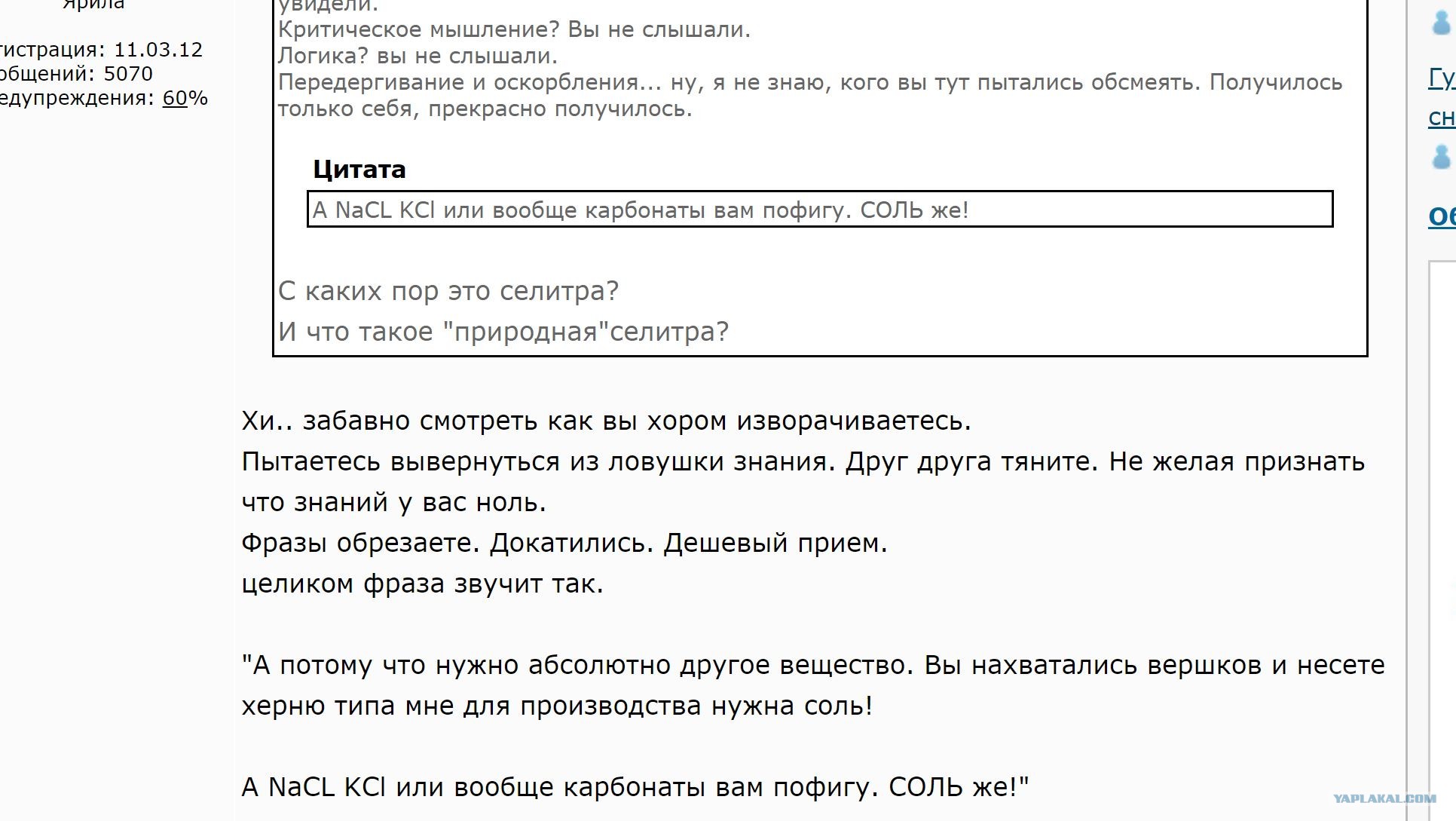Image resolution: width=1456 pixels, height=821 pixels.
Task: Click the lower user avatar icon in sidebar
Action: (1441, 157)
